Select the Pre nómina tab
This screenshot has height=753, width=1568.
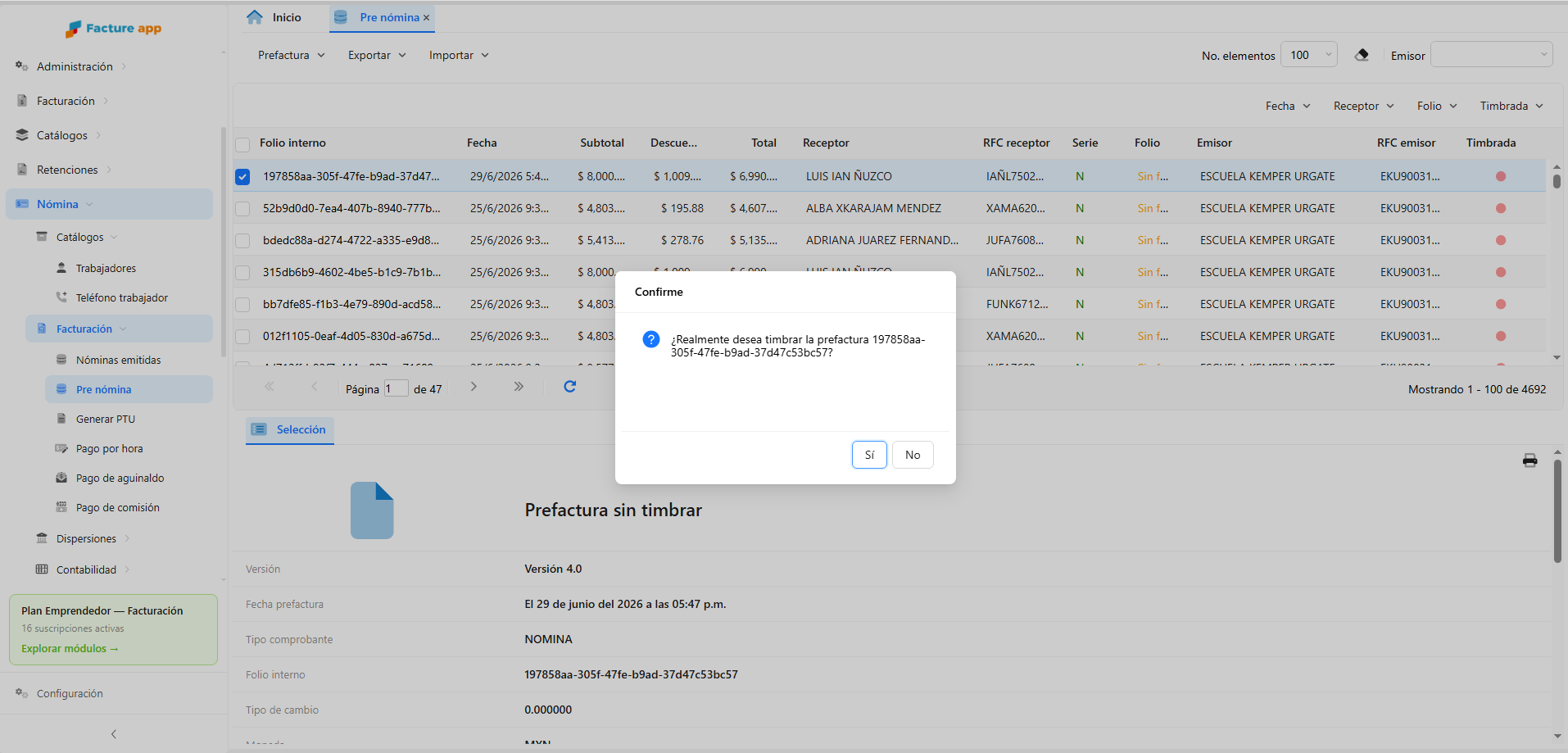pyautogui.click(x=381, y=17)
